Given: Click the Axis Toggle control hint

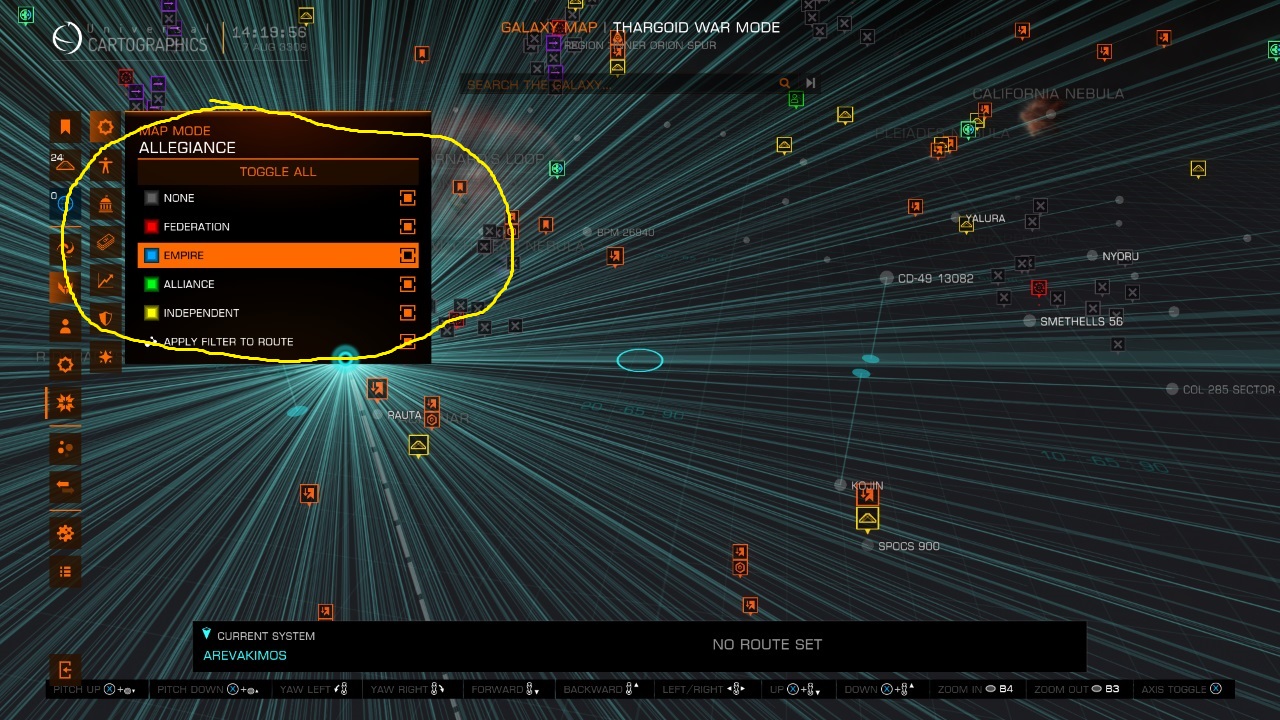Looking at the screenshot, I should pyautogui.click(x=1182, y=689).
